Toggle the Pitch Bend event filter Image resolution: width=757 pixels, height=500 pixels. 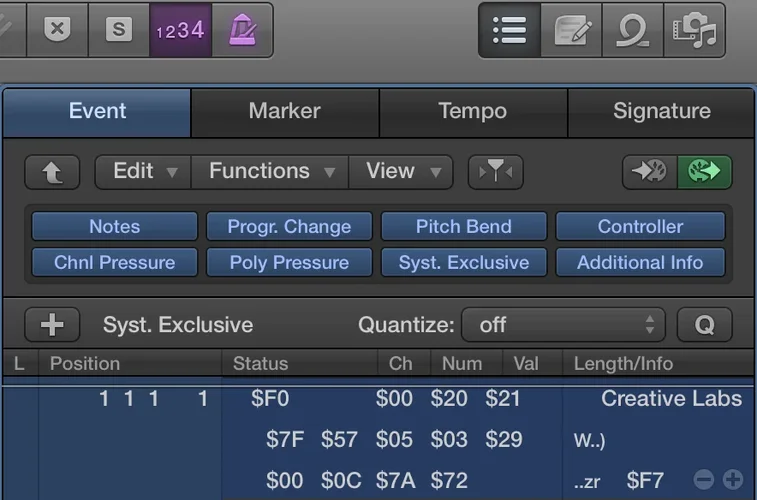[464, 226]
